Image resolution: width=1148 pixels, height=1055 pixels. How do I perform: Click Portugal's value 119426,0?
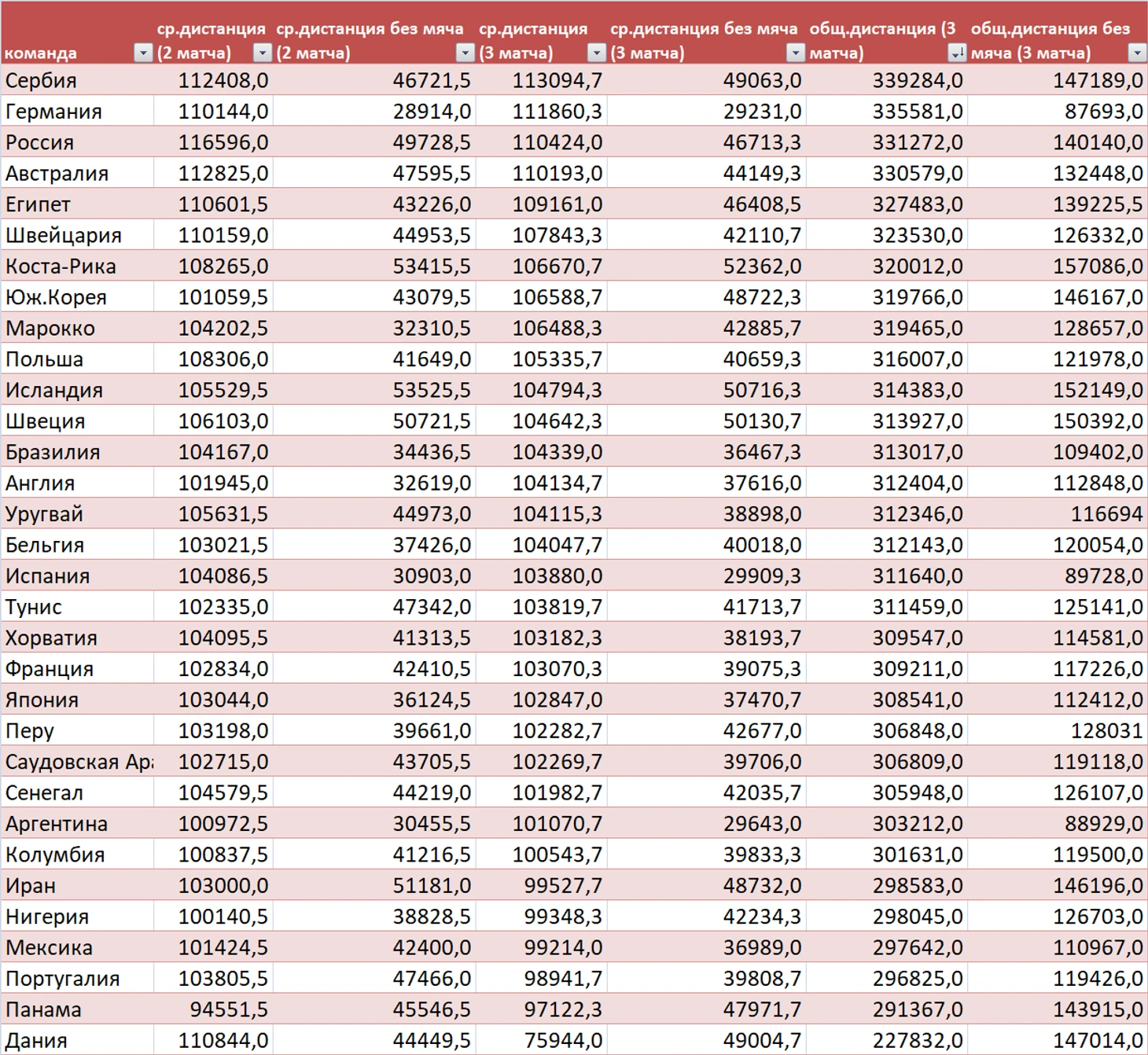coord(1098,979)
